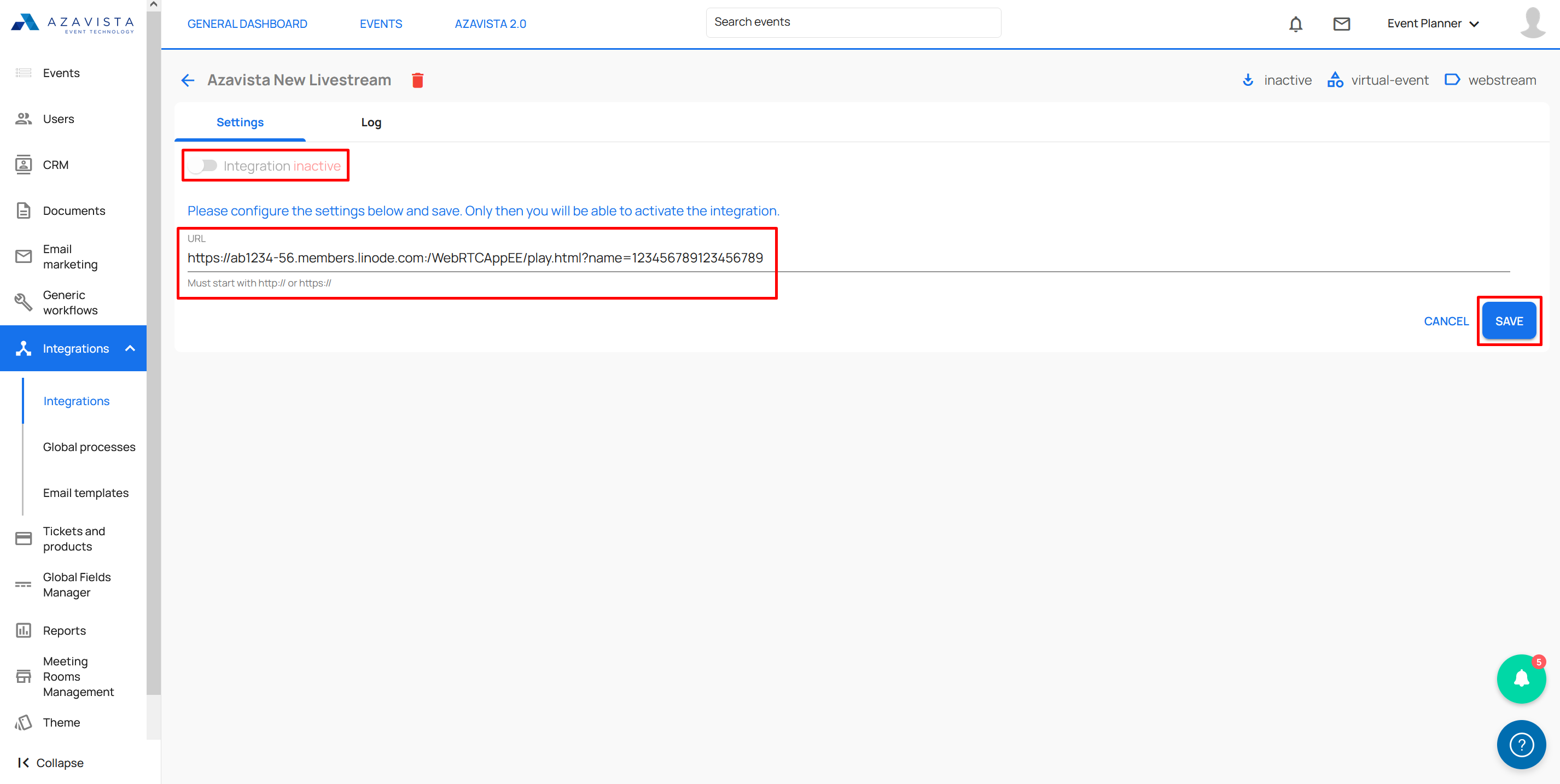
Task: Click the Meeting Rooms Management icon
Action: (x=23, y=676)
